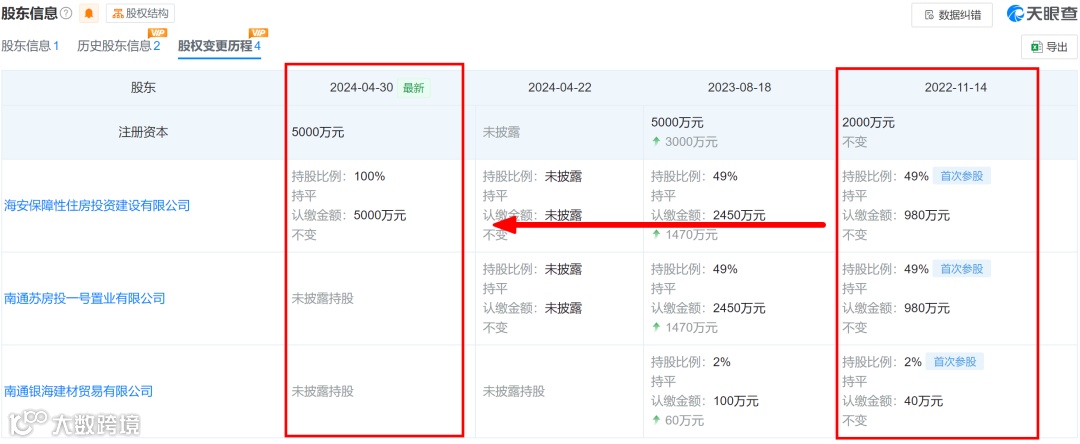Click the 2024-04-30 date column header
This screenshot has width=1080, height=444.
point(362,87)
